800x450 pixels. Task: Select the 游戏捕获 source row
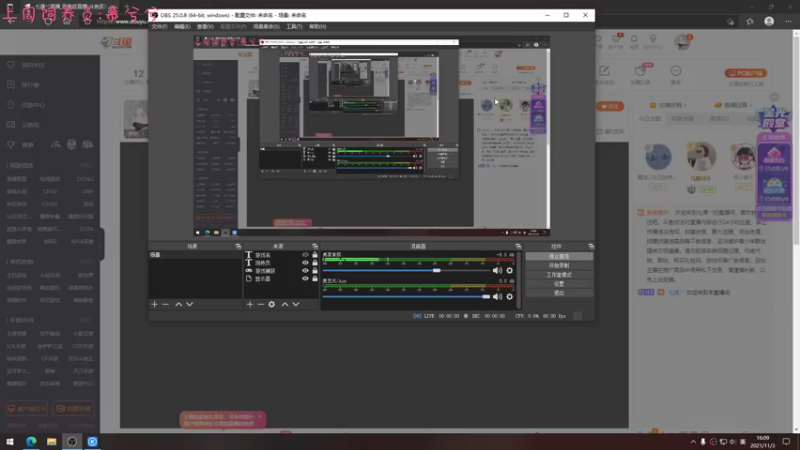281,271
